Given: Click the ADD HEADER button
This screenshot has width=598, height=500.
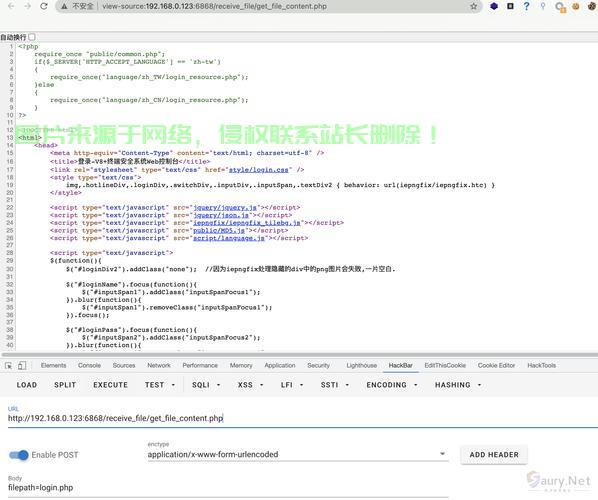Looking at the screenshot, I should point(494,455).
